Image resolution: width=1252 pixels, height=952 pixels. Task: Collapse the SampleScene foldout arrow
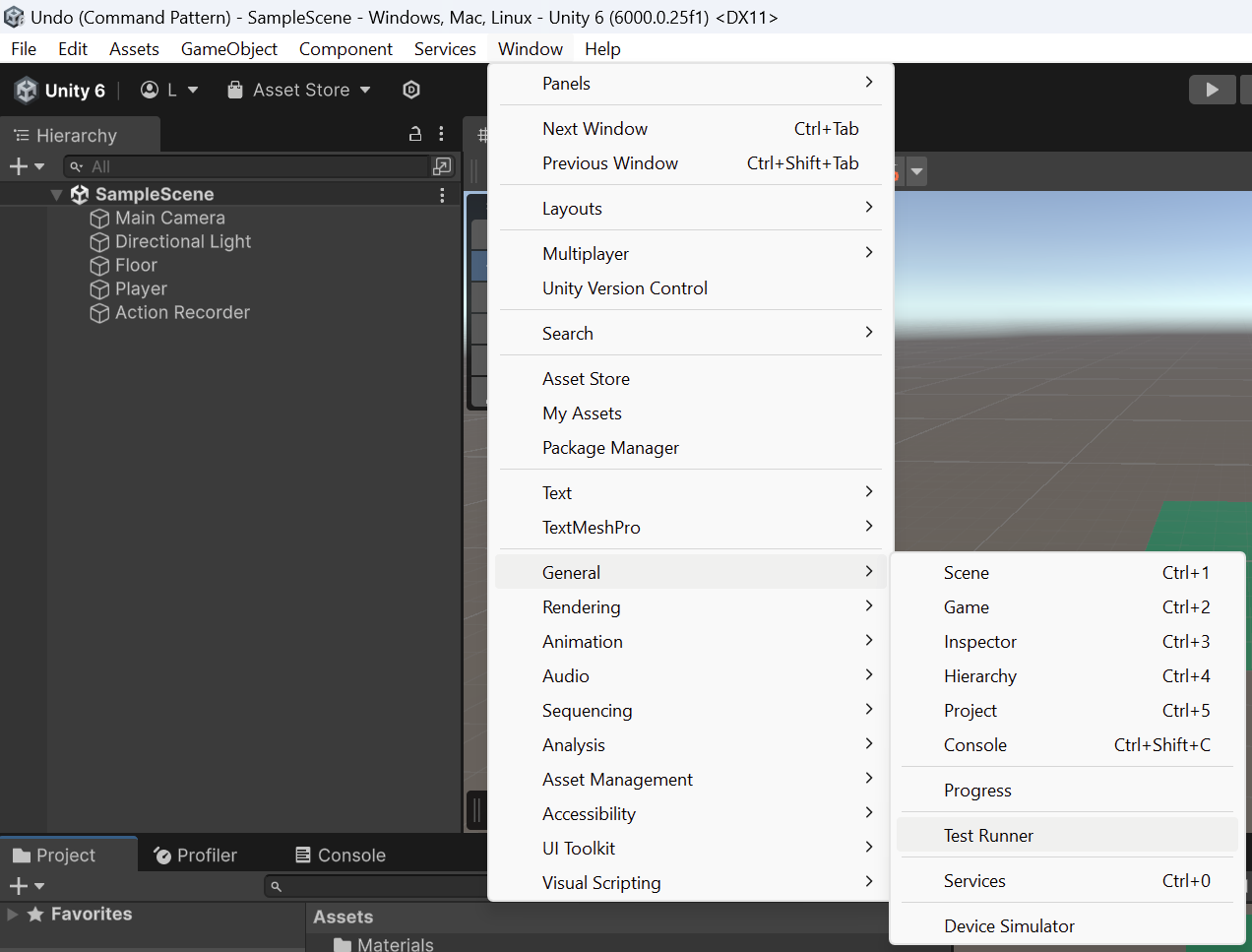tap(56, 195)
